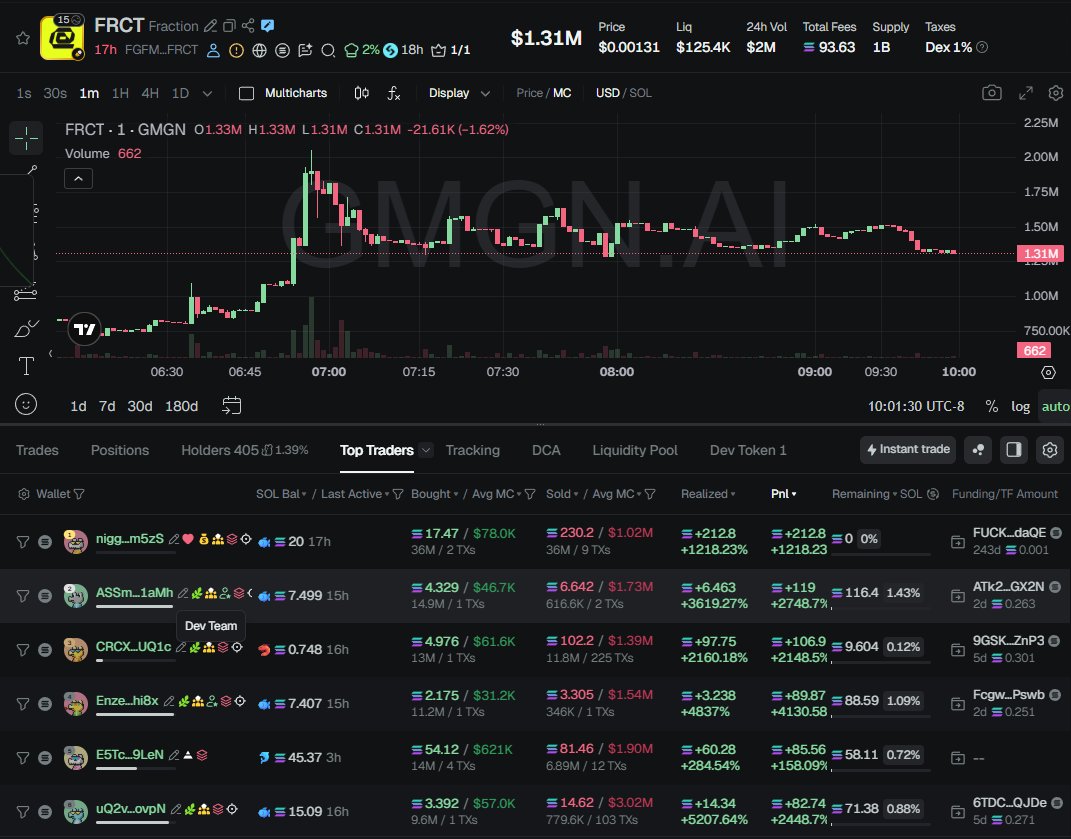The image size is (1071, 839).
Task: Click remaining progress bar for Enze...hi8x
Action: point(880,715)
